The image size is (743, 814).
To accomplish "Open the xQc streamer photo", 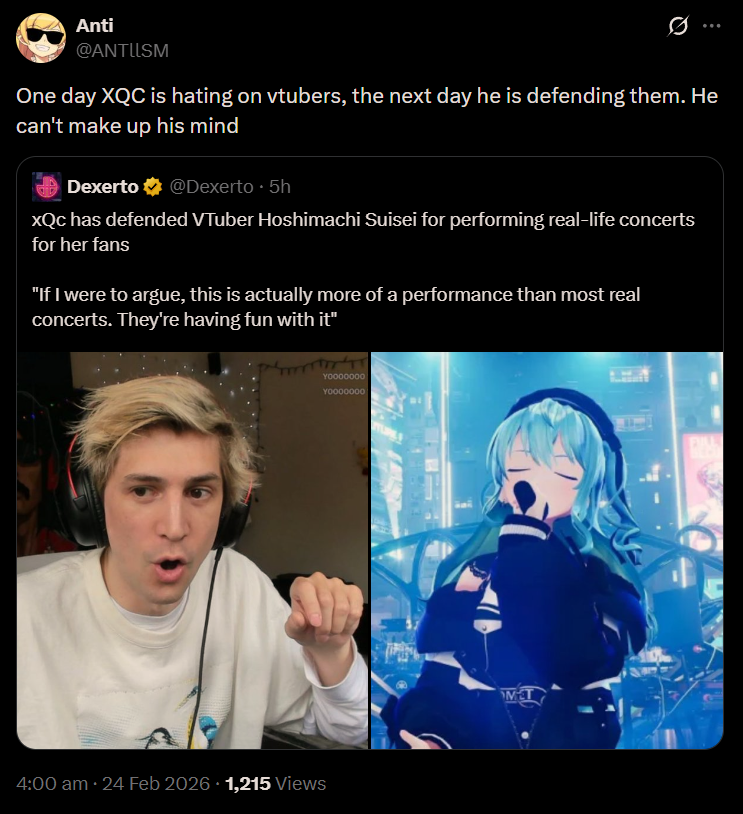I will coord(192,550).
